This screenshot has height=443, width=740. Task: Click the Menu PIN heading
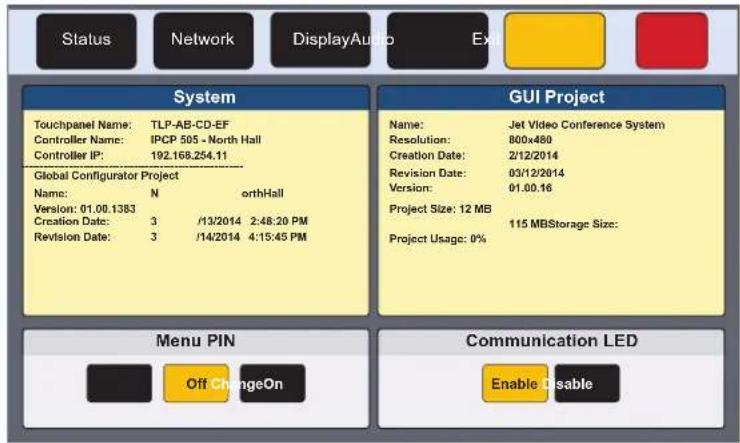[196, 341]
